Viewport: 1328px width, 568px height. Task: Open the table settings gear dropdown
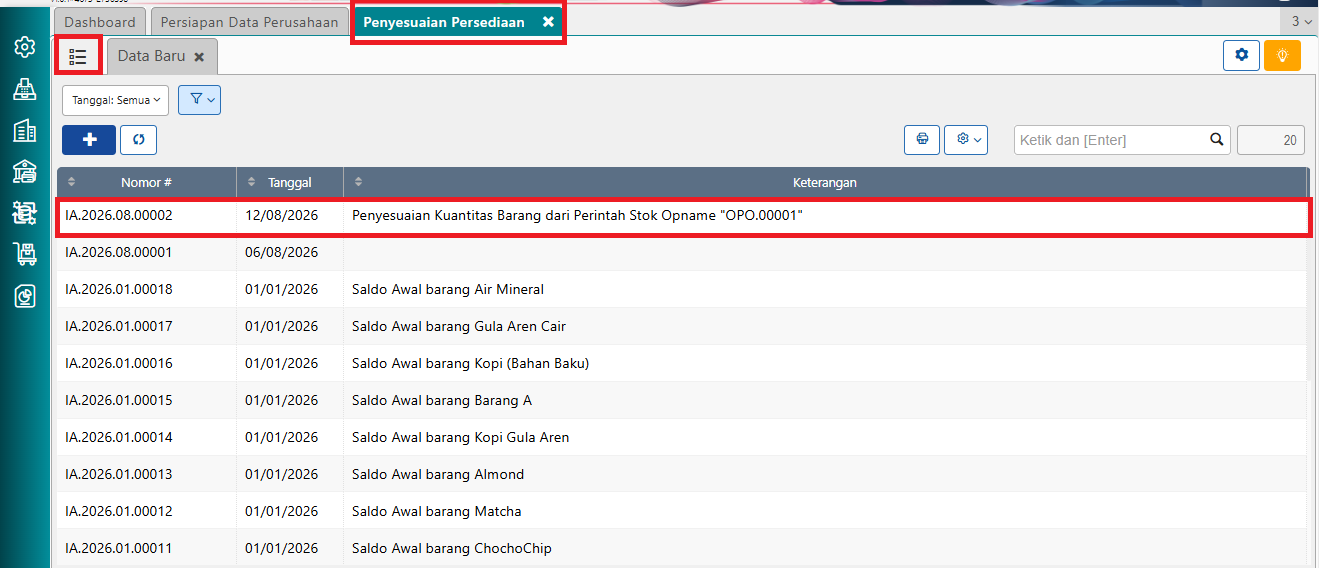(966, 140)
